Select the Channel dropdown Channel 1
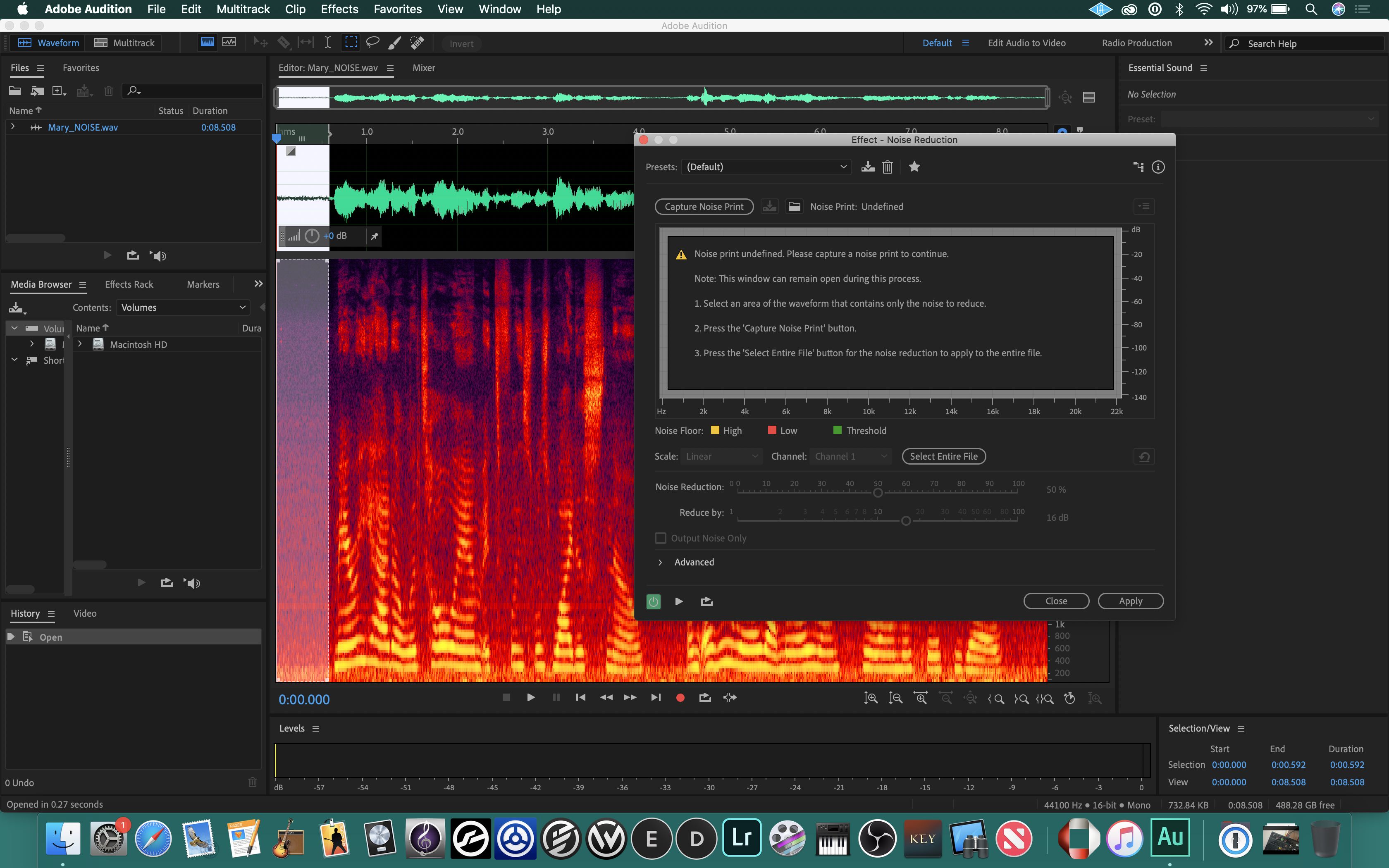 pos(848,456)
